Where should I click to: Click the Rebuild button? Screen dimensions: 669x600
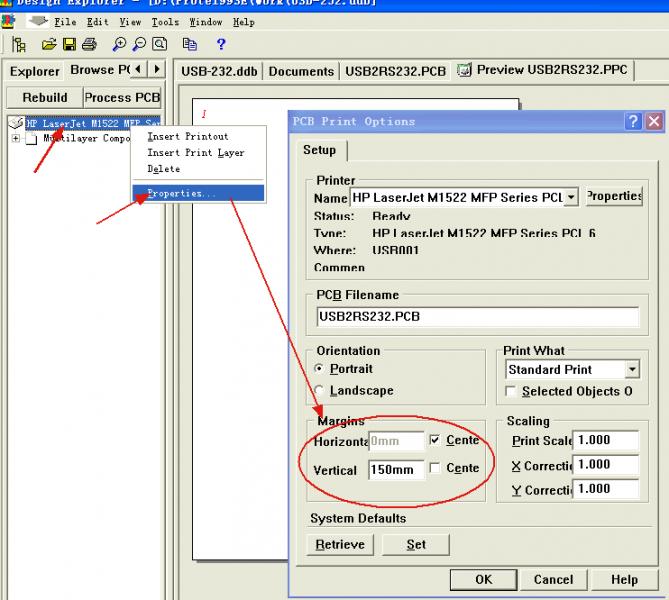45,98
